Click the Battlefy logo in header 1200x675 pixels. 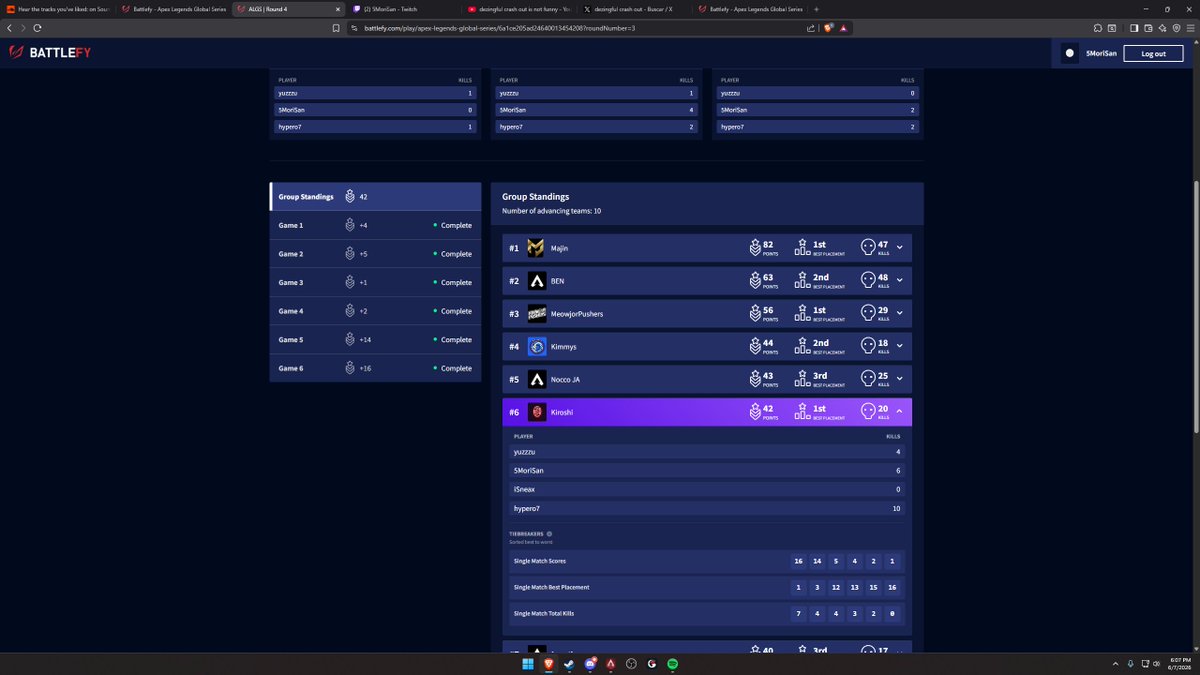coord(49,53)
